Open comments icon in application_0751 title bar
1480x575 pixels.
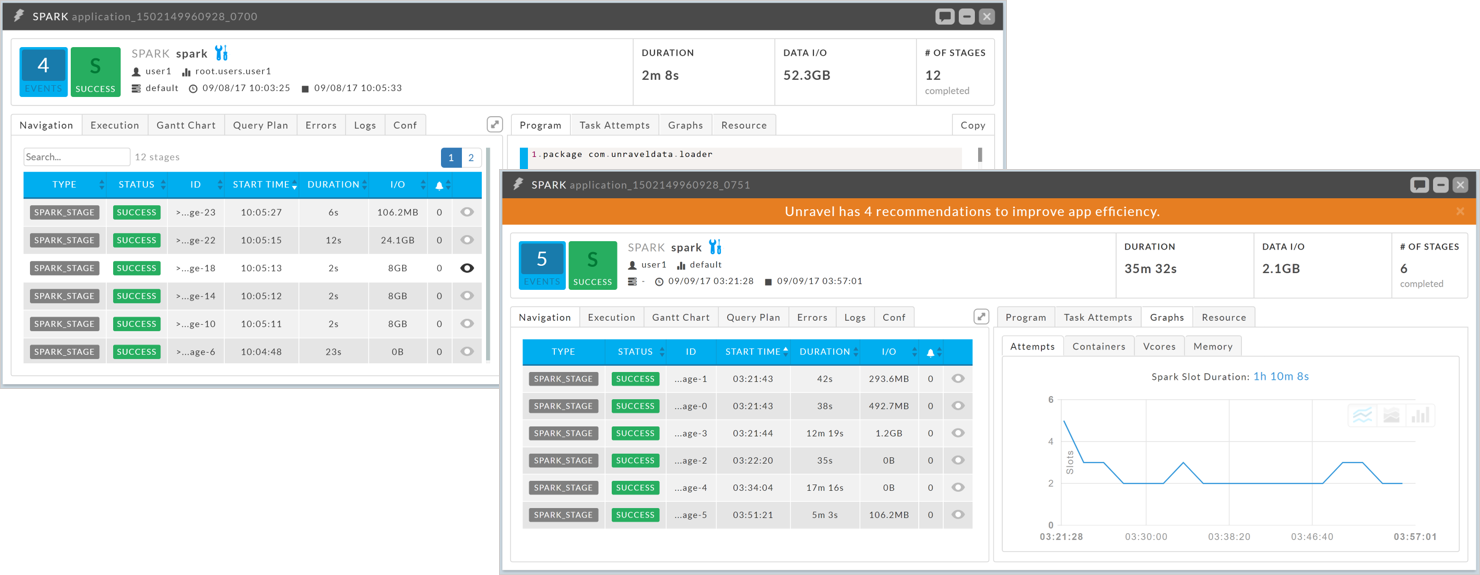pos(1419,185)
